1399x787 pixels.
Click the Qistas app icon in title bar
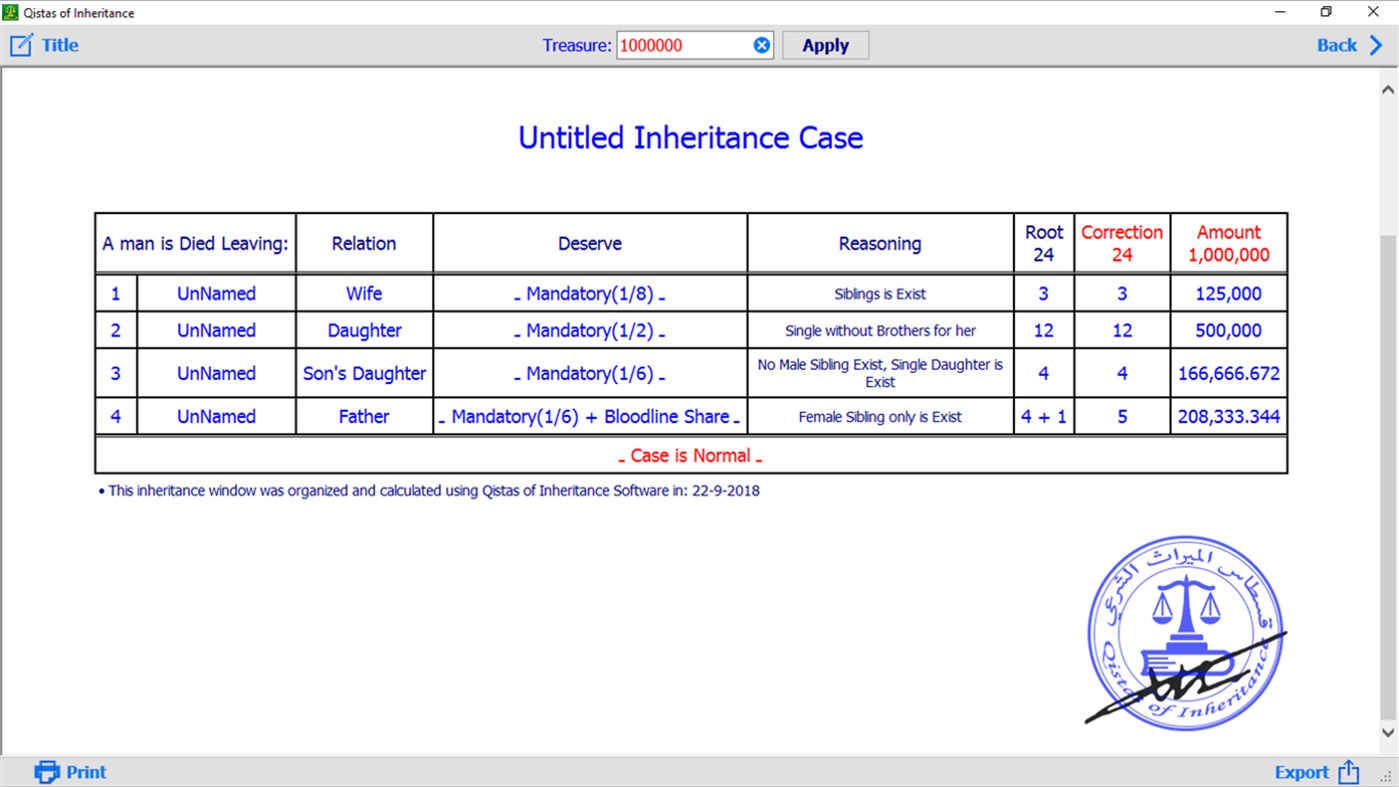pos(10,12)
